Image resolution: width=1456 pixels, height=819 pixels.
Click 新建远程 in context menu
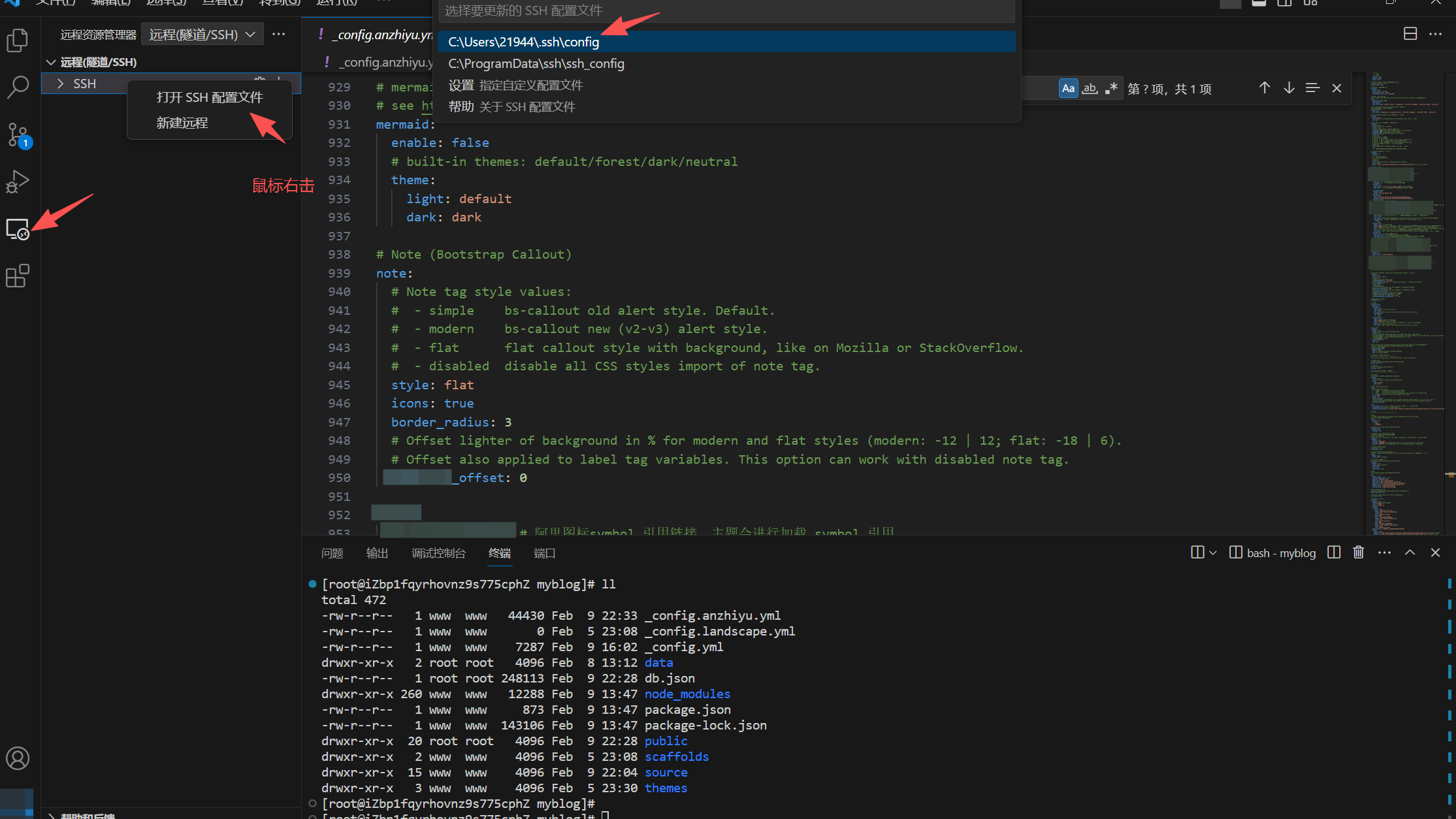click(x=182, y=123)
